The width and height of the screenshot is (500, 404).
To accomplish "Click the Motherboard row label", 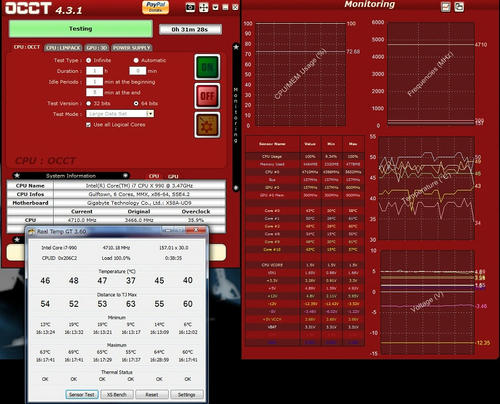I will 30,203.
